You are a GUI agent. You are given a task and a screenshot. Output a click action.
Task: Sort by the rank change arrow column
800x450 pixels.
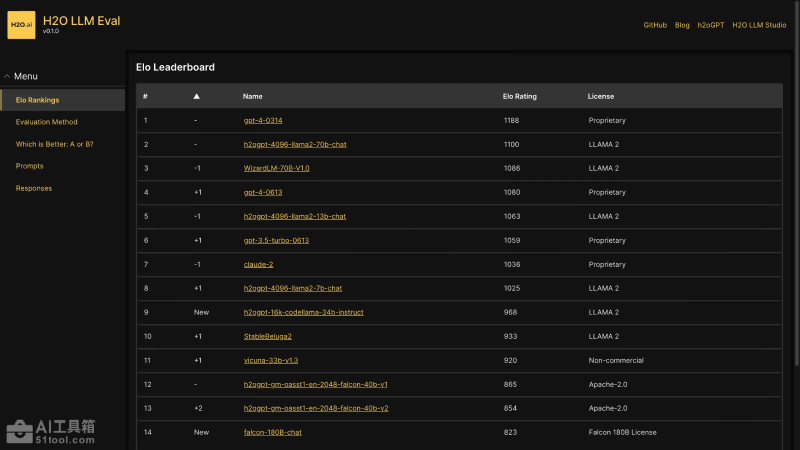tap(197, 96)
